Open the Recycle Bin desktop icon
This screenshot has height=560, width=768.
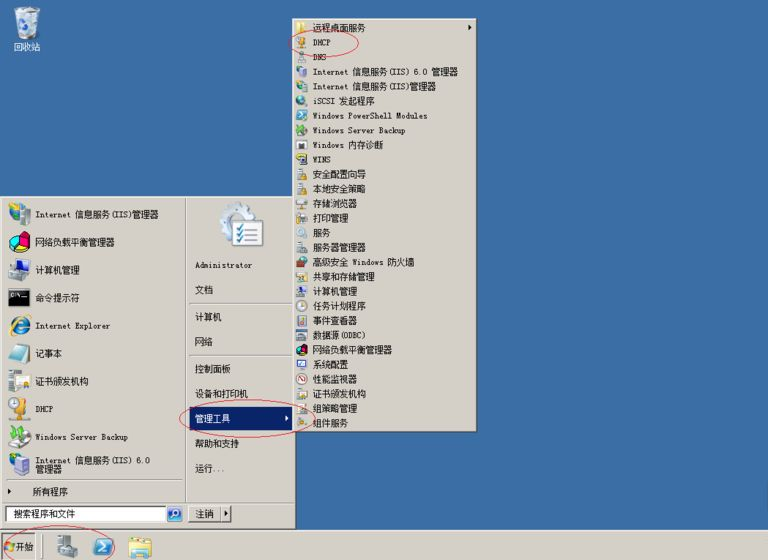(x=27, y=24)
